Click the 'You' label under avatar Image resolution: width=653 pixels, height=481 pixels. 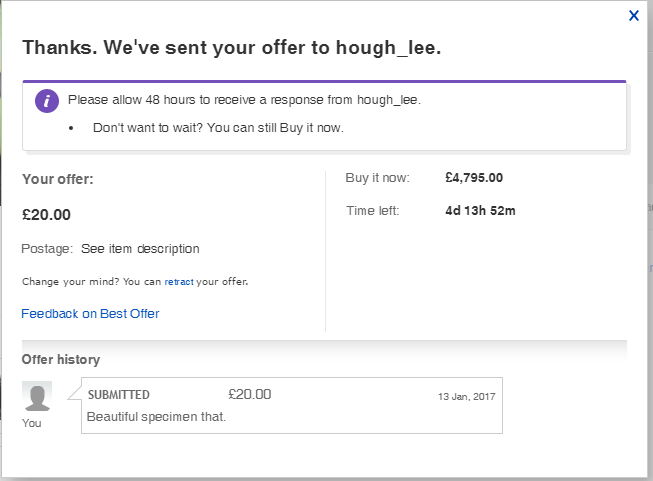pos(32,423)
